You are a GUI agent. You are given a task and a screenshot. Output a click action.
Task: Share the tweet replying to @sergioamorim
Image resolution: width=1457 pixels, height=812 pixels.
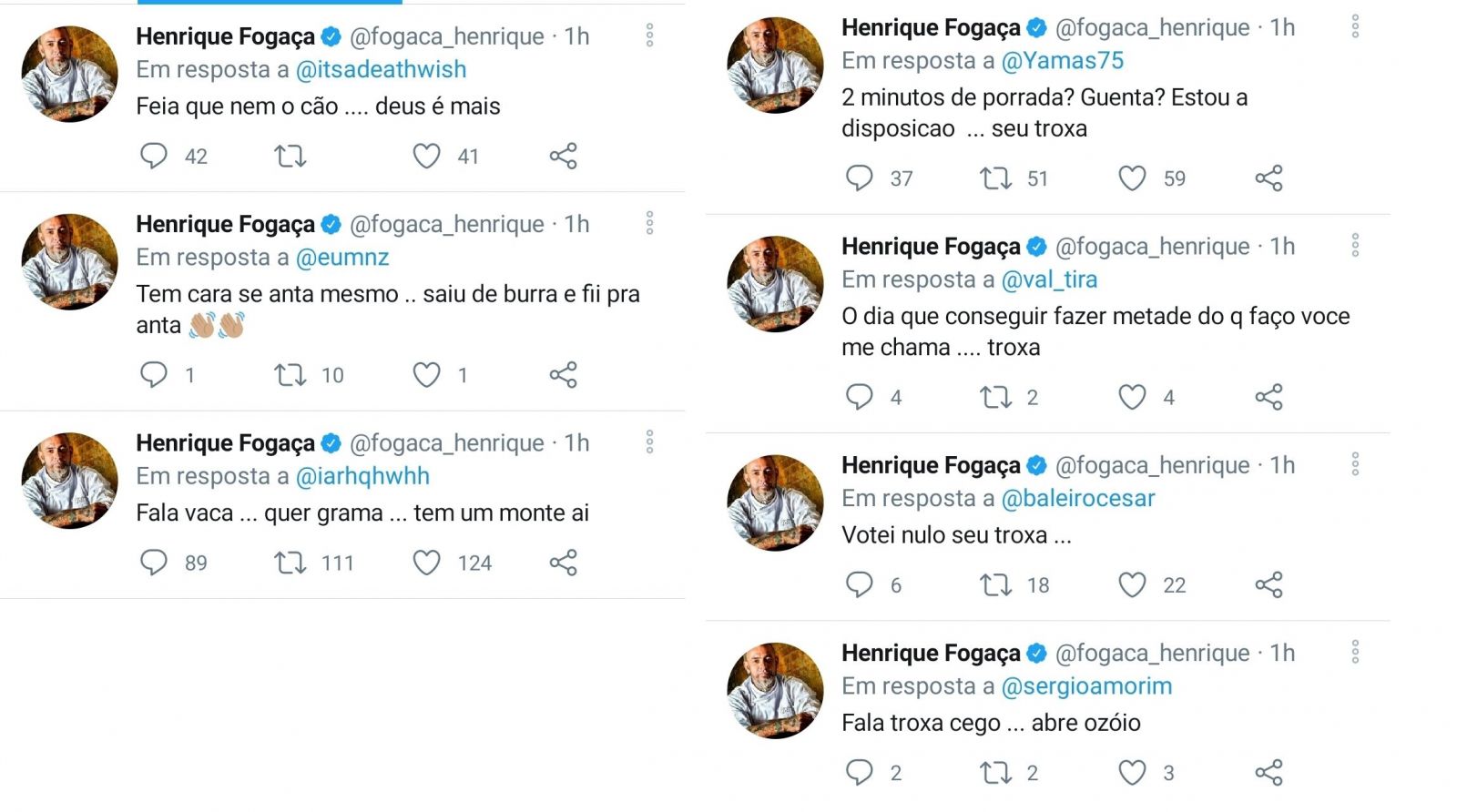point(1269,773)
